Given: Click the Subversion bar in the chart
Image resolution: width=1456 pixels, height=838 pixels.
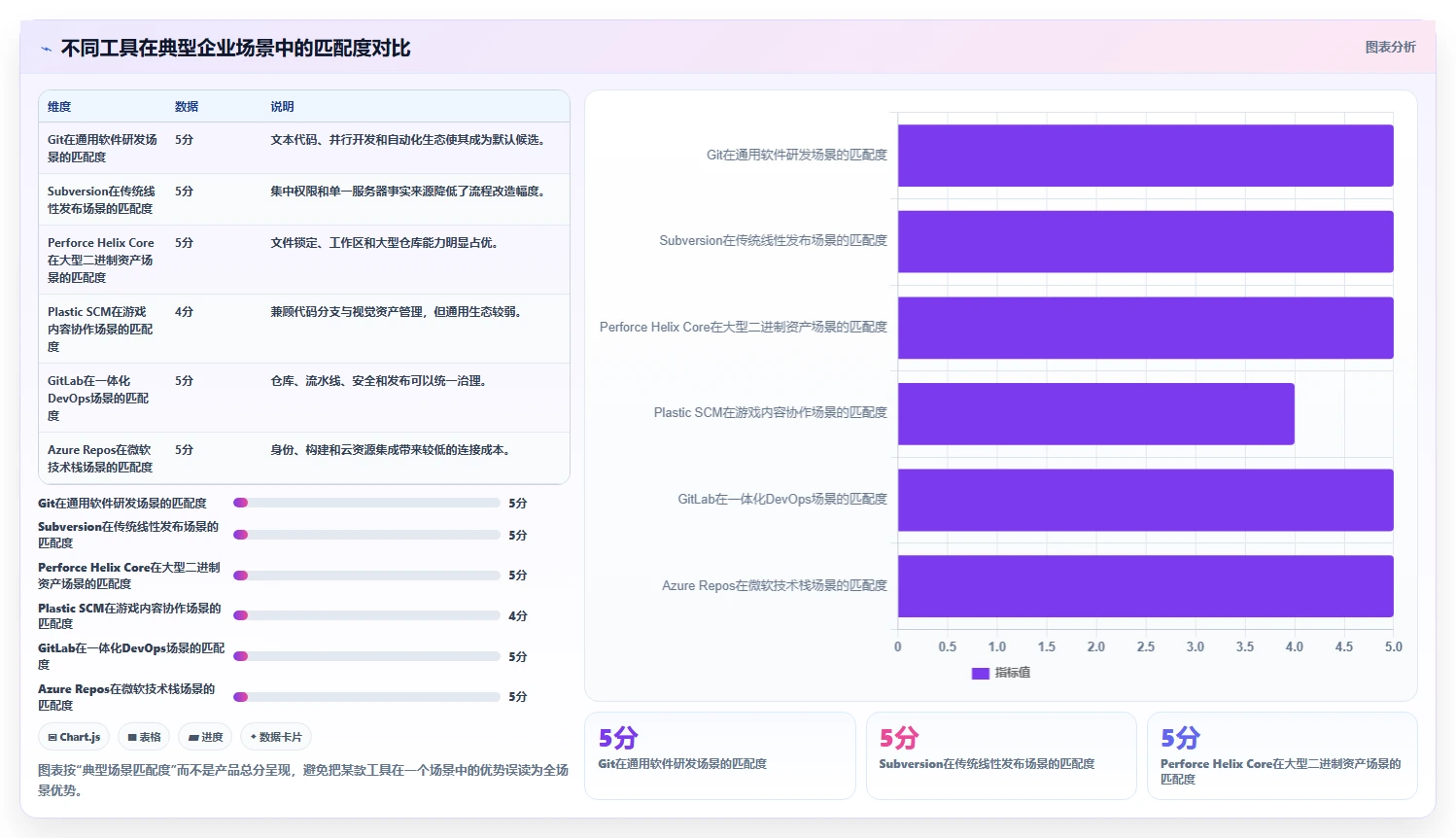Looking at the screenshot, I should pos(1145,241).
